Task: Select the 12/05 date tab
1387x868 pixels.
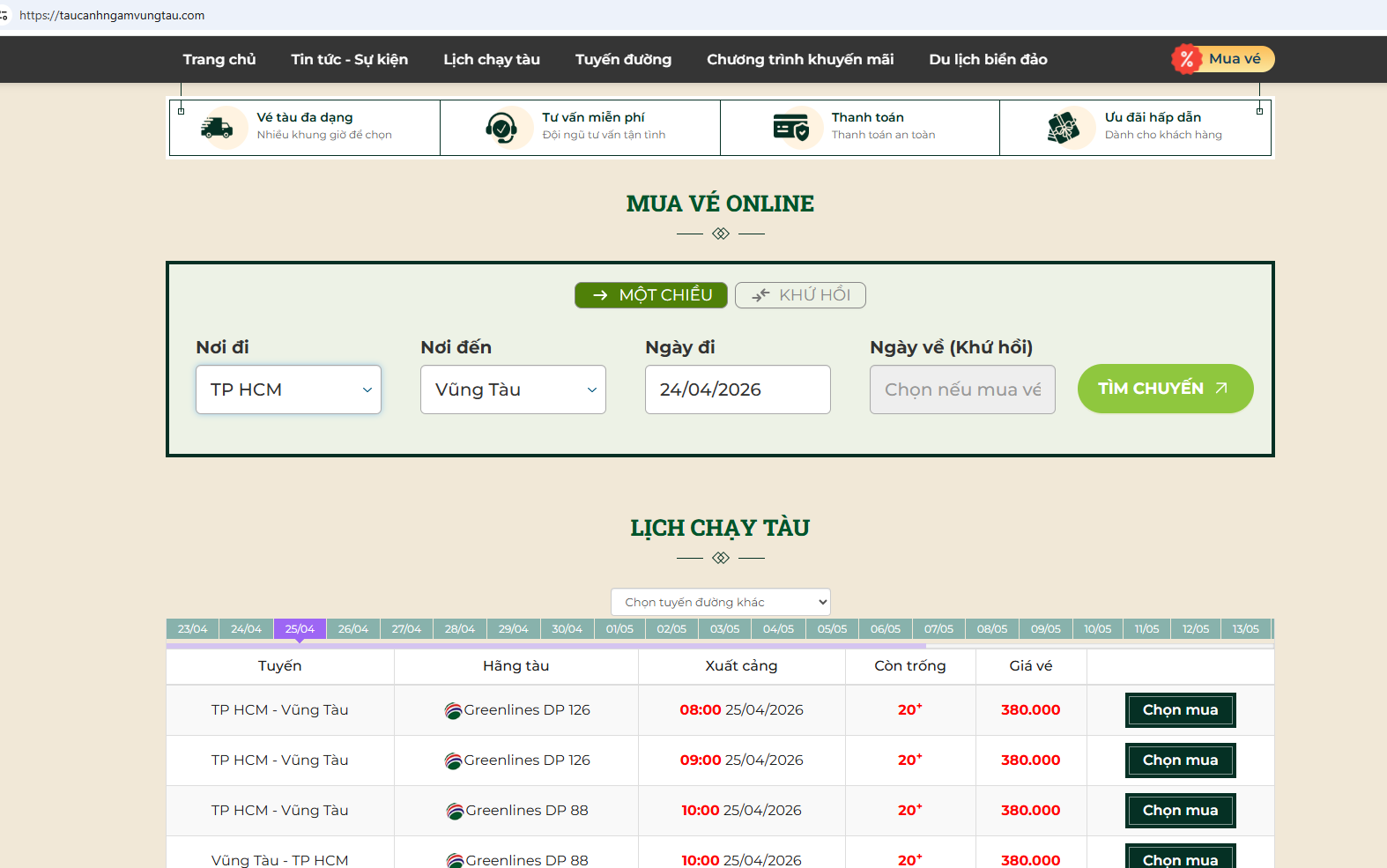Action: (x=1196, y=628)
